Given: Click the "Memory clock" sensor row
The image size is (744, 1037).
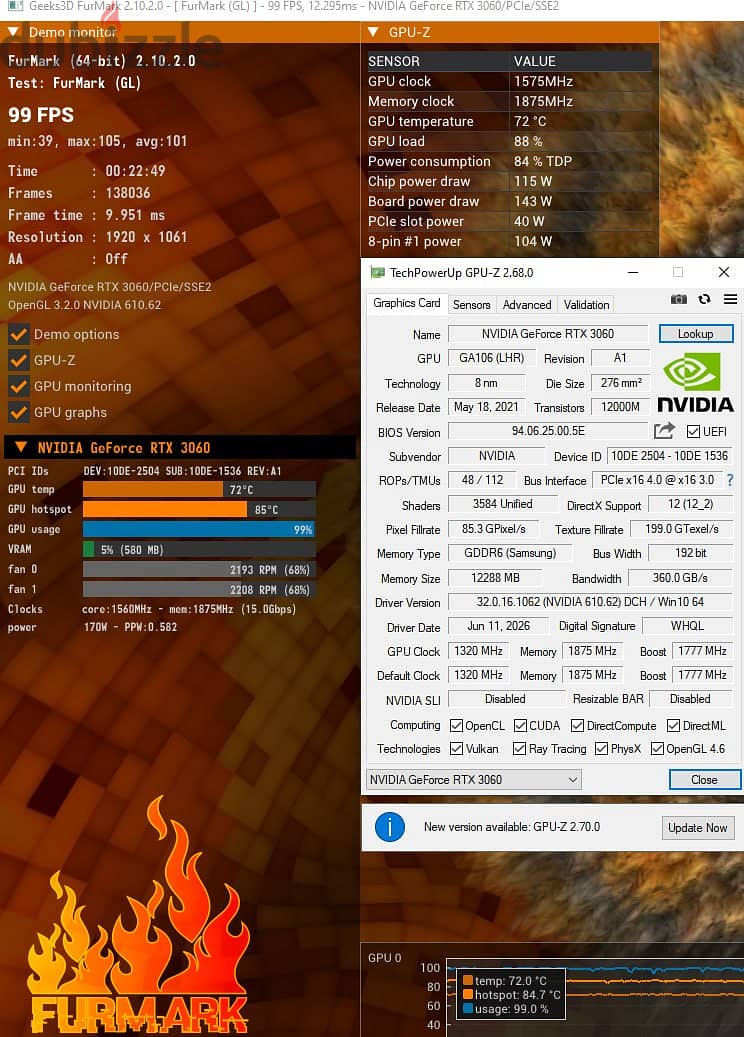Looking at the screenshot, I should (x=510, y=101).
